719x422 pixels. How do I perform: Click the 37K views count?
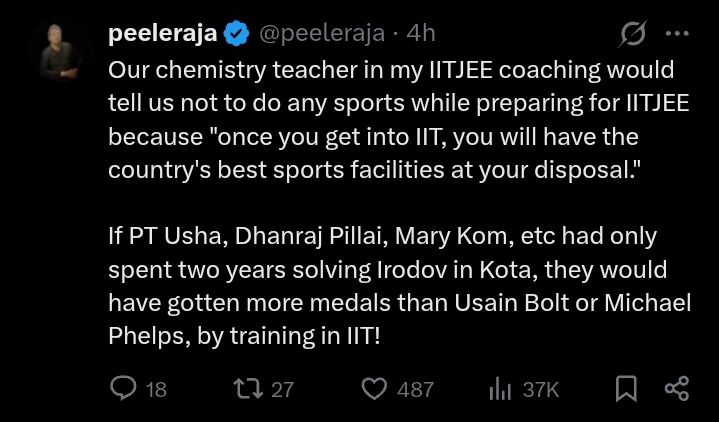coord(541,389)
